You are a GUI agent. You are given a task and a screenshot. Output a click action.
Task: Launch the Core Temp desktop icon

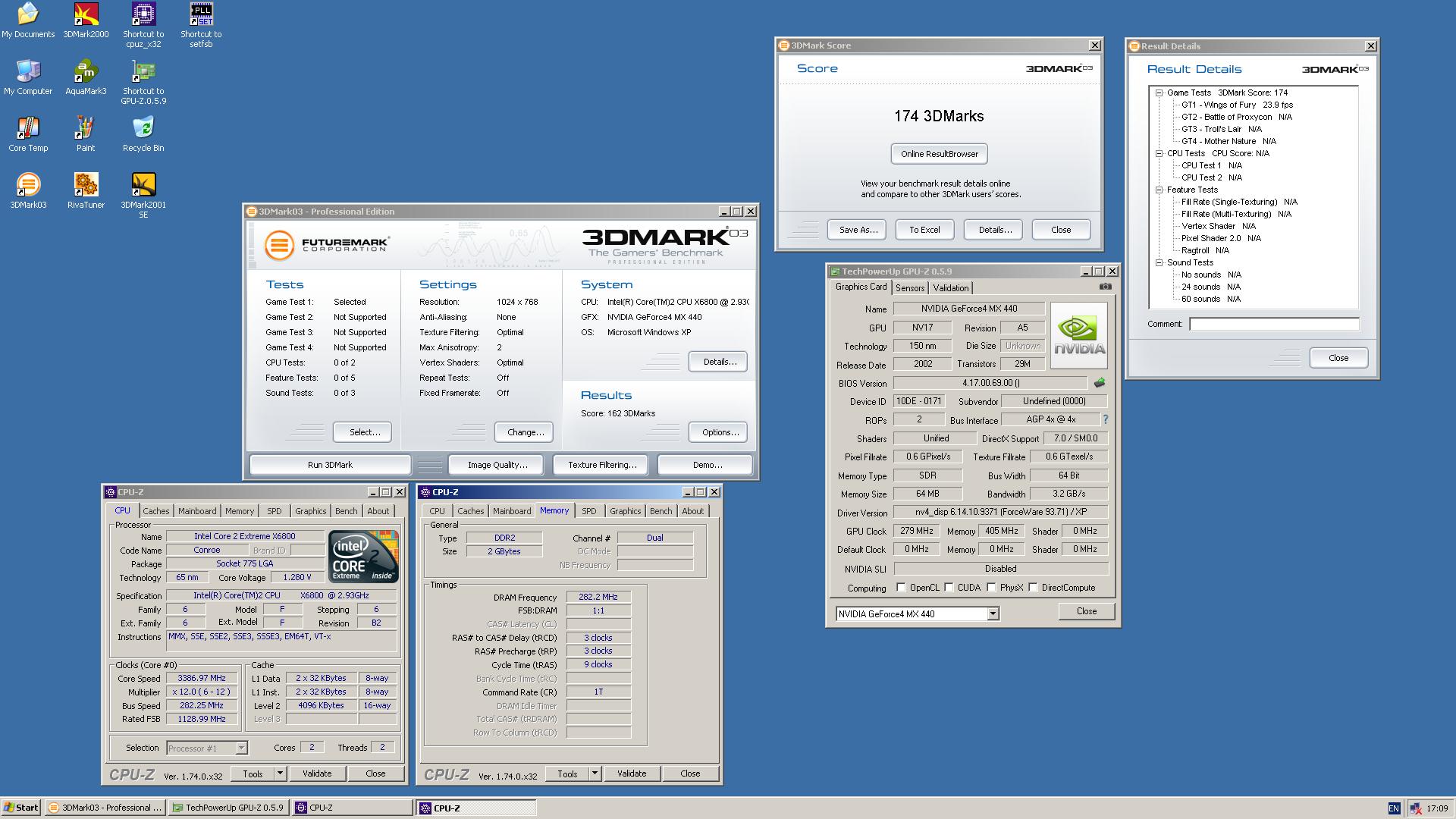coord(28,134)
